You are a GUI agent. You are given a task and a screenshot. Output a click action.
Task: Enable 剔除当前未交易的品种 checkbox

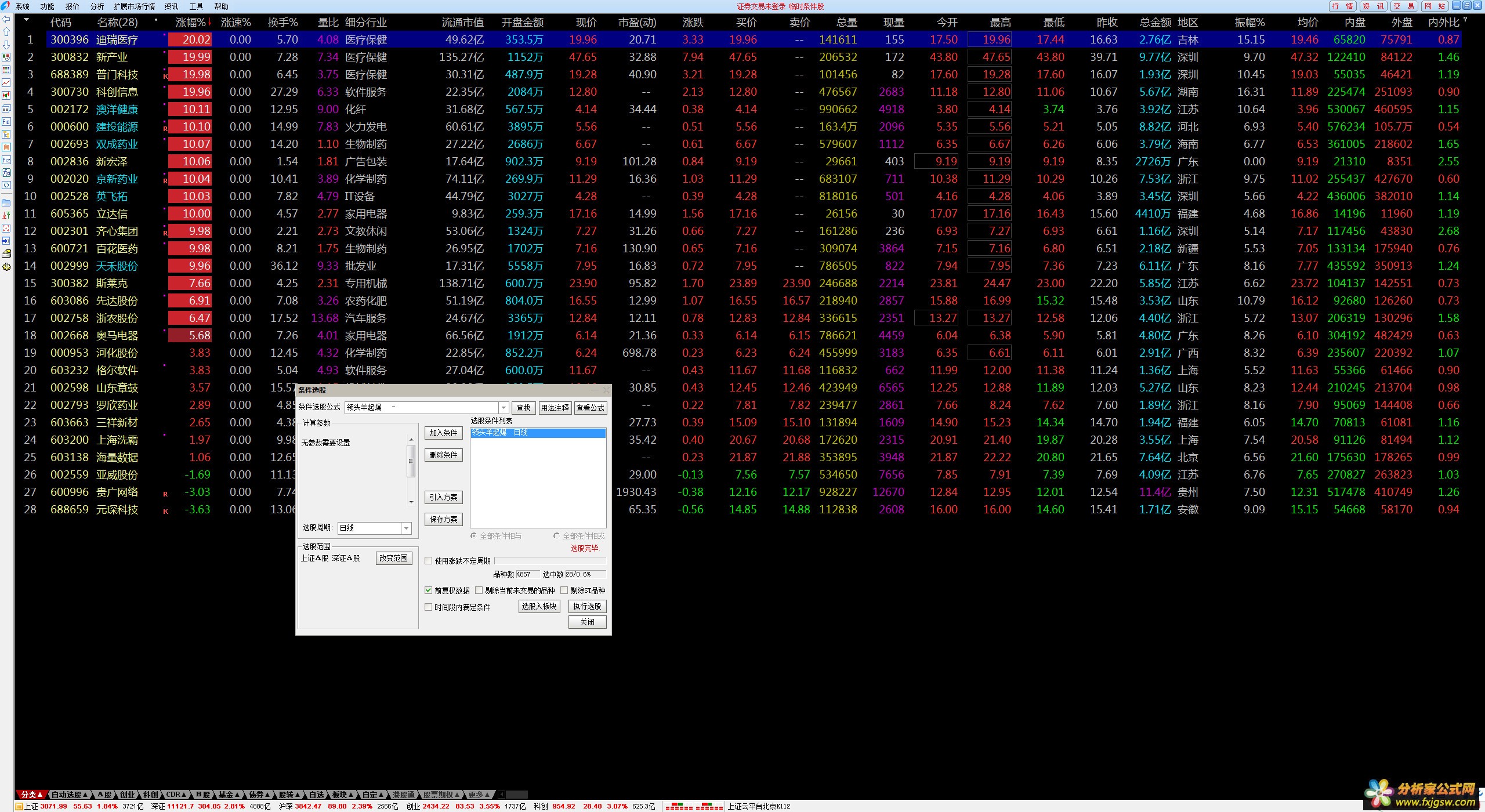[x=479, y=590]
